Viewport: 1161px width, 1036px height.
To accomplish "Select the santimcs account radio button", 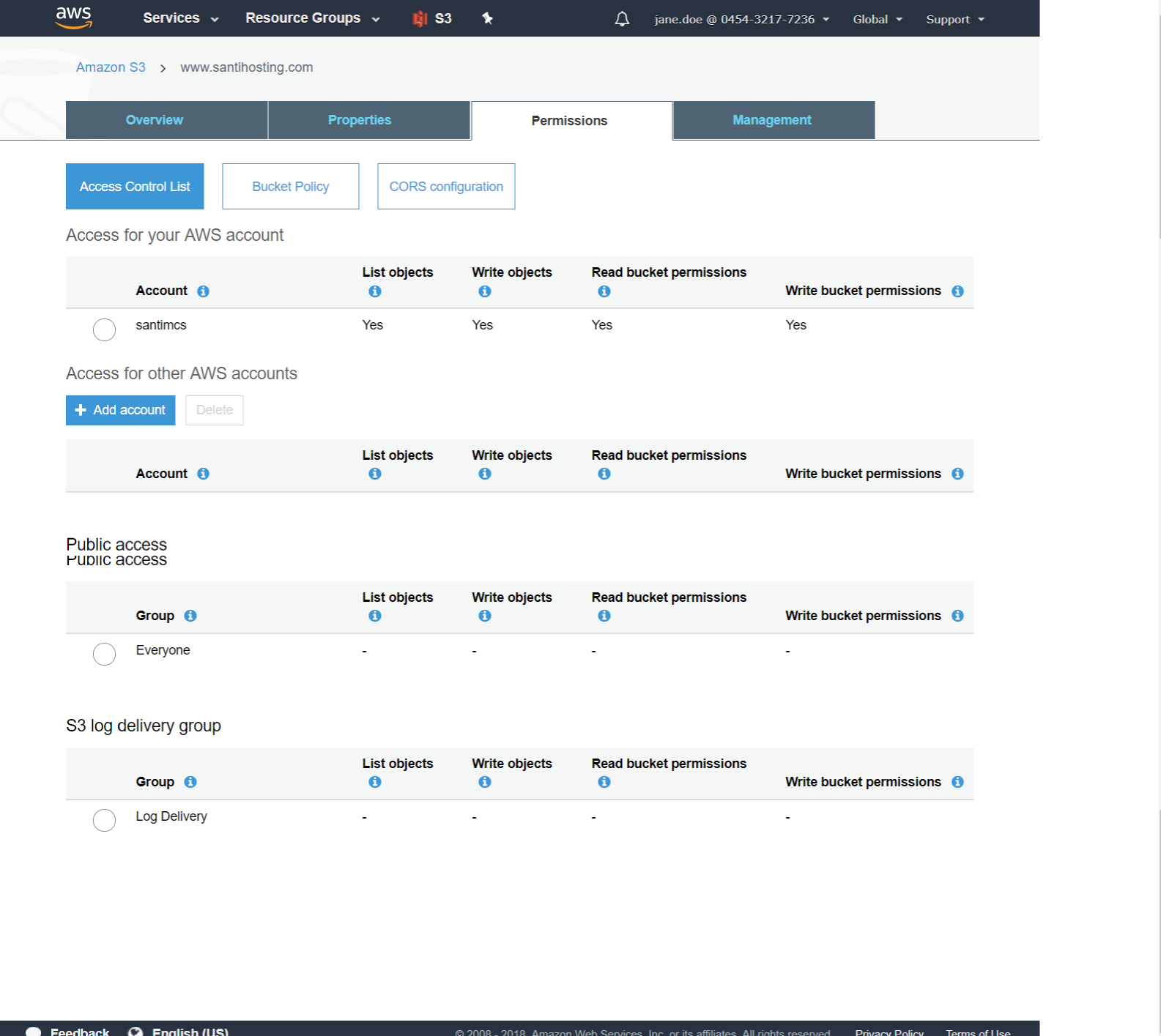I will tap(104, 329).
